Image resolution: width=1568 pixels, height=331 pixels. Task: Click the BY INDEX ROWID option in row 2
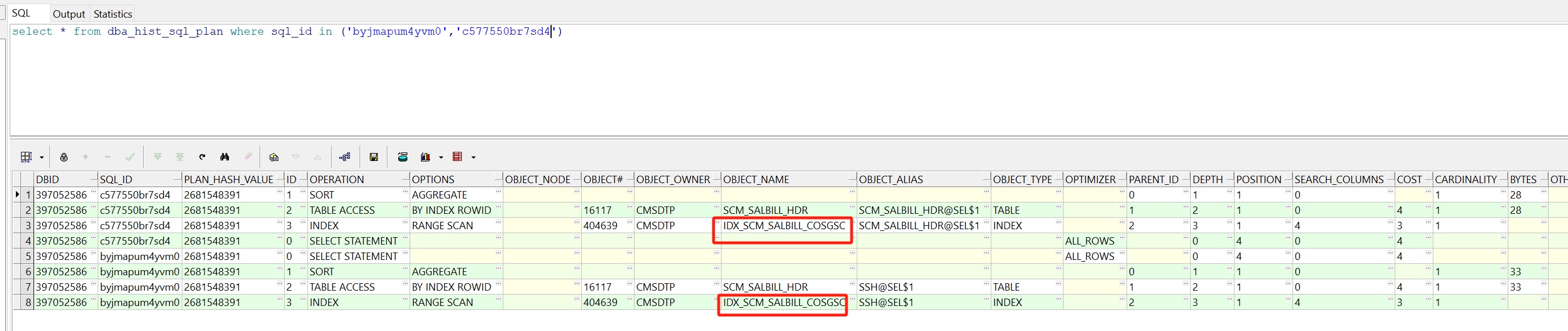(x=457, y=210)
